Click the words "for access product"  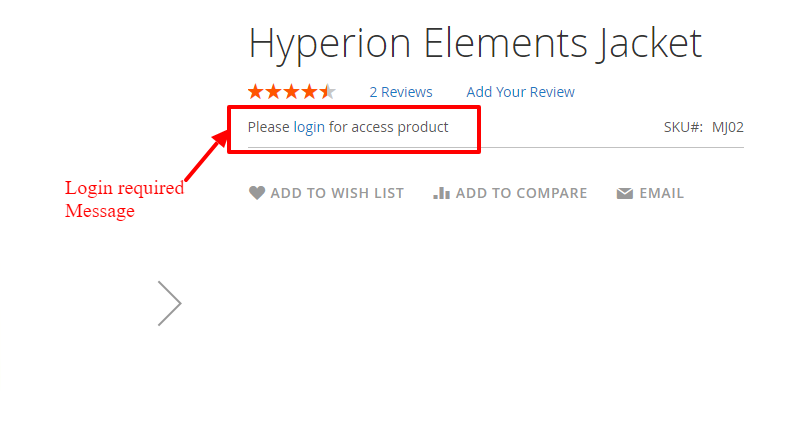pyautogui.click(x=389, y=127)
